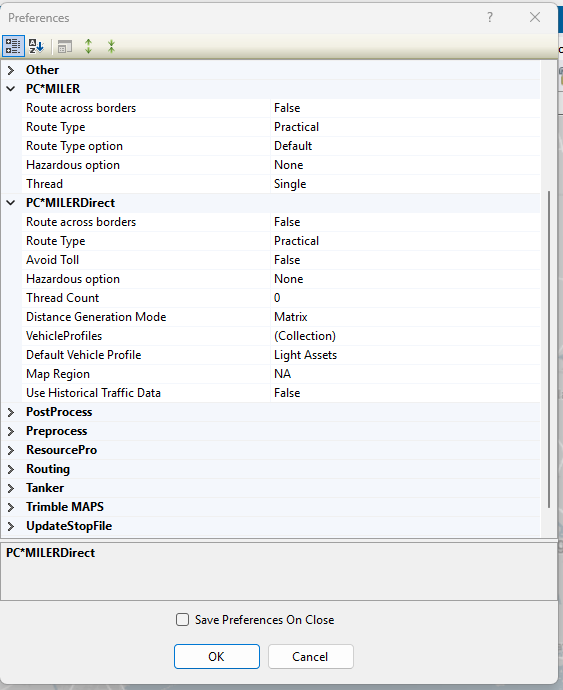Expand the PostProcess category
Viewport: 563px width, 690px height.
(x=11, y=412)
